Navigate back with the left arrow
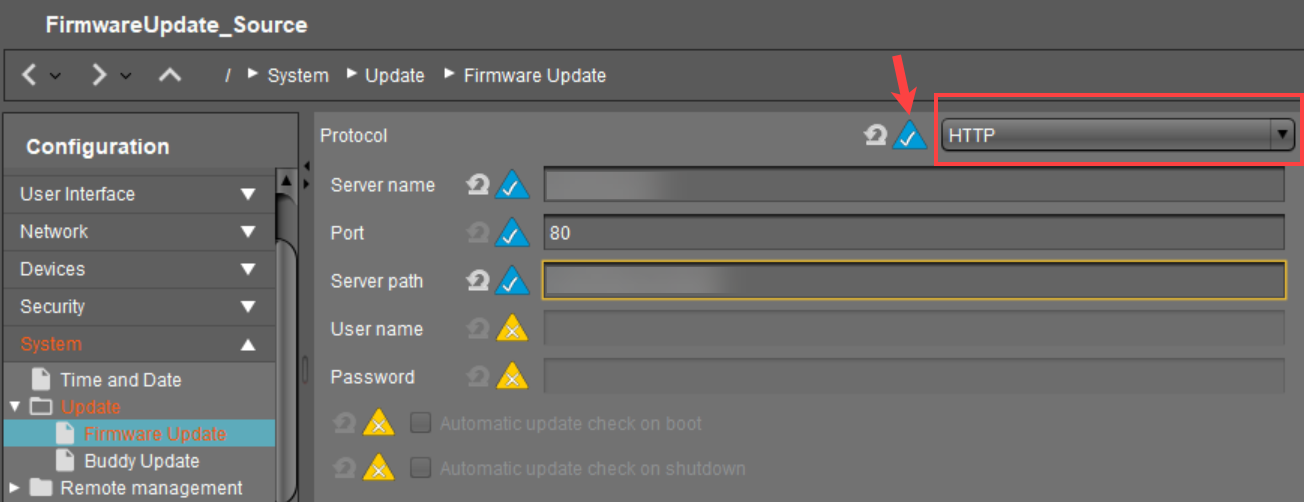The image size is (1304, 502). pos(30,75)
